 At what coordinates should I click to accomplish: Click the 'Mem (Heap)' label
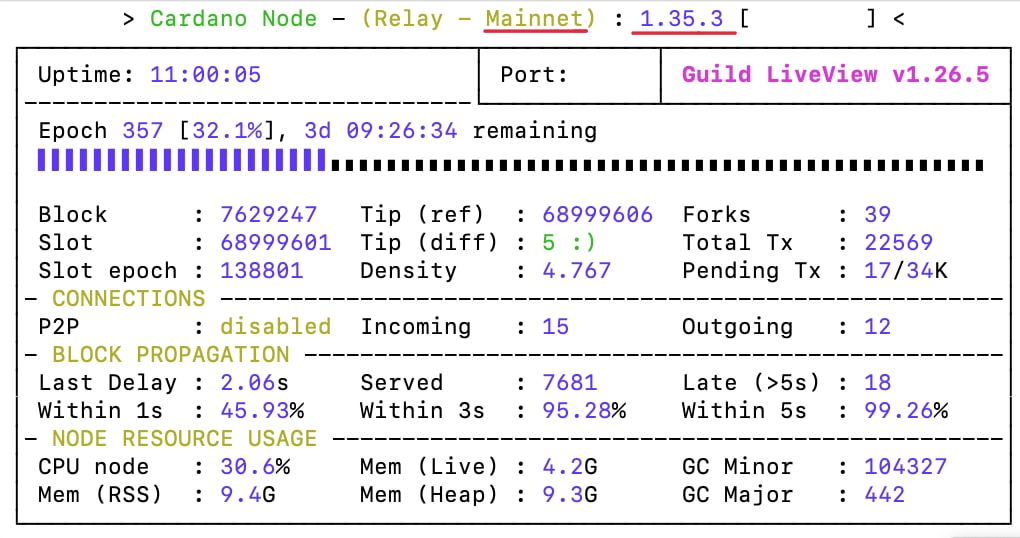click(x=429, y=494)
